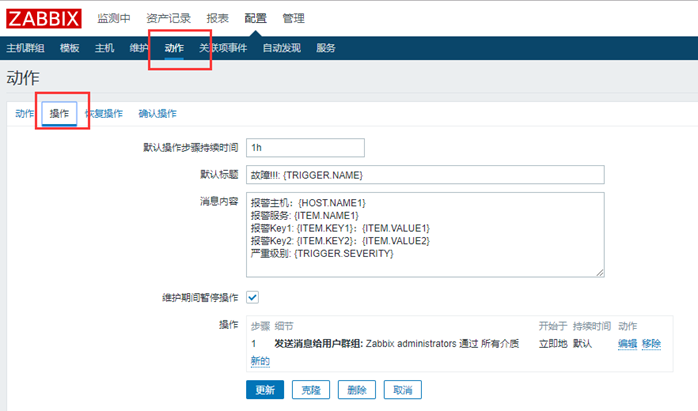This screenshot has height=411, width=698.
Task: Go to 模板 submenu
Action: point(69,48)
